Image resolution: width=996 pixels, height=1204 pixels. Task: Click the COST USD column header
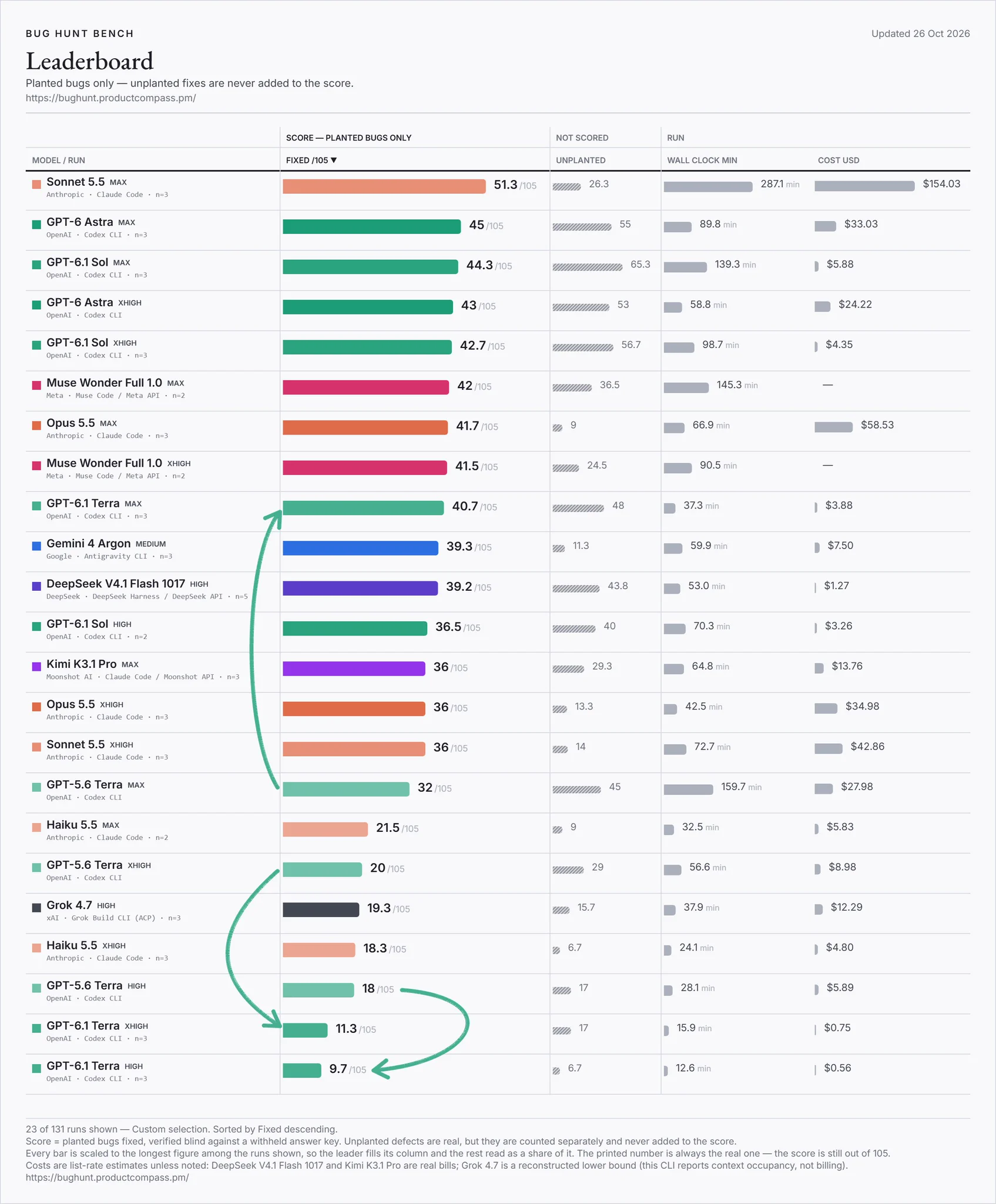click(839, 160)
